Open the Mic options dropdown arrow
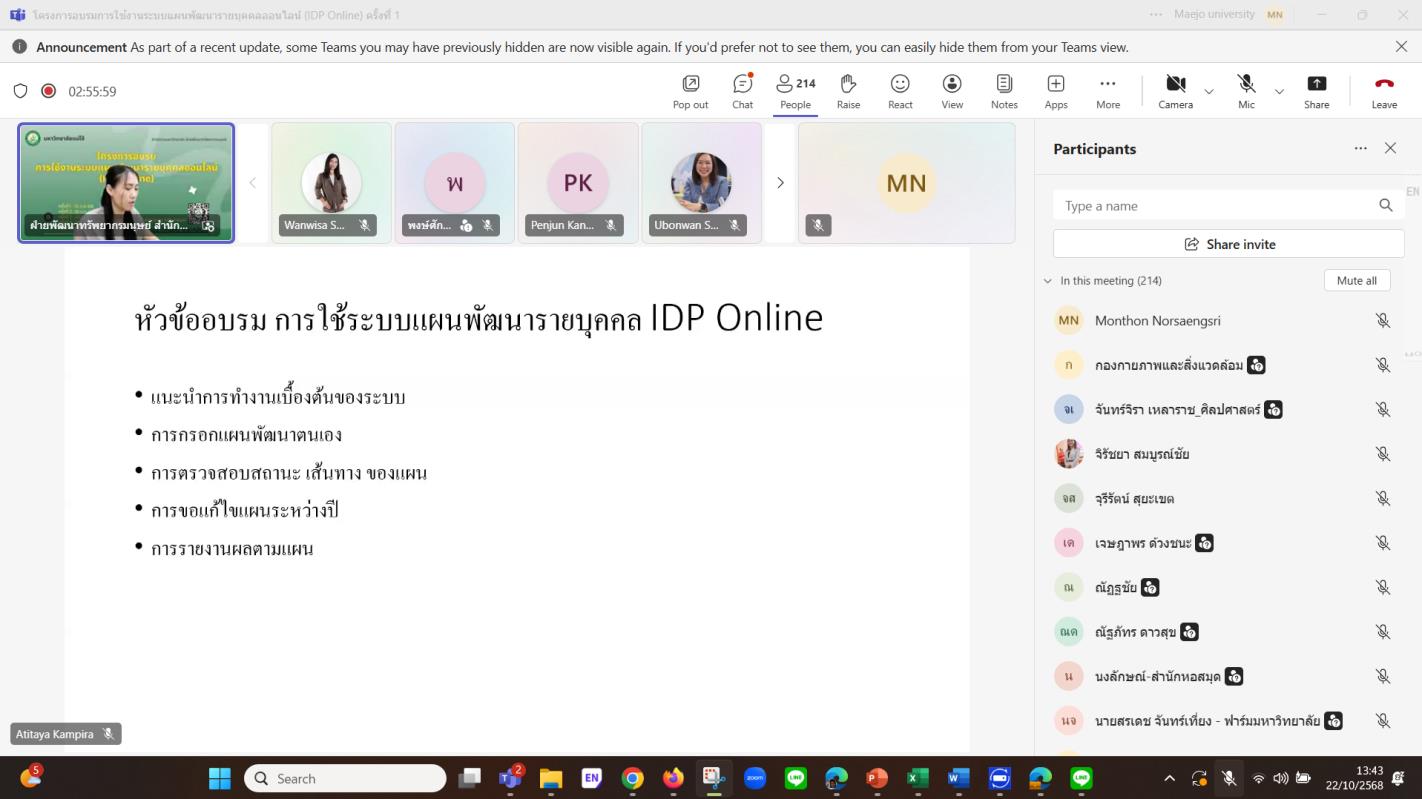The height and width of the screenshot is (799, 1422). point(1279,92)
